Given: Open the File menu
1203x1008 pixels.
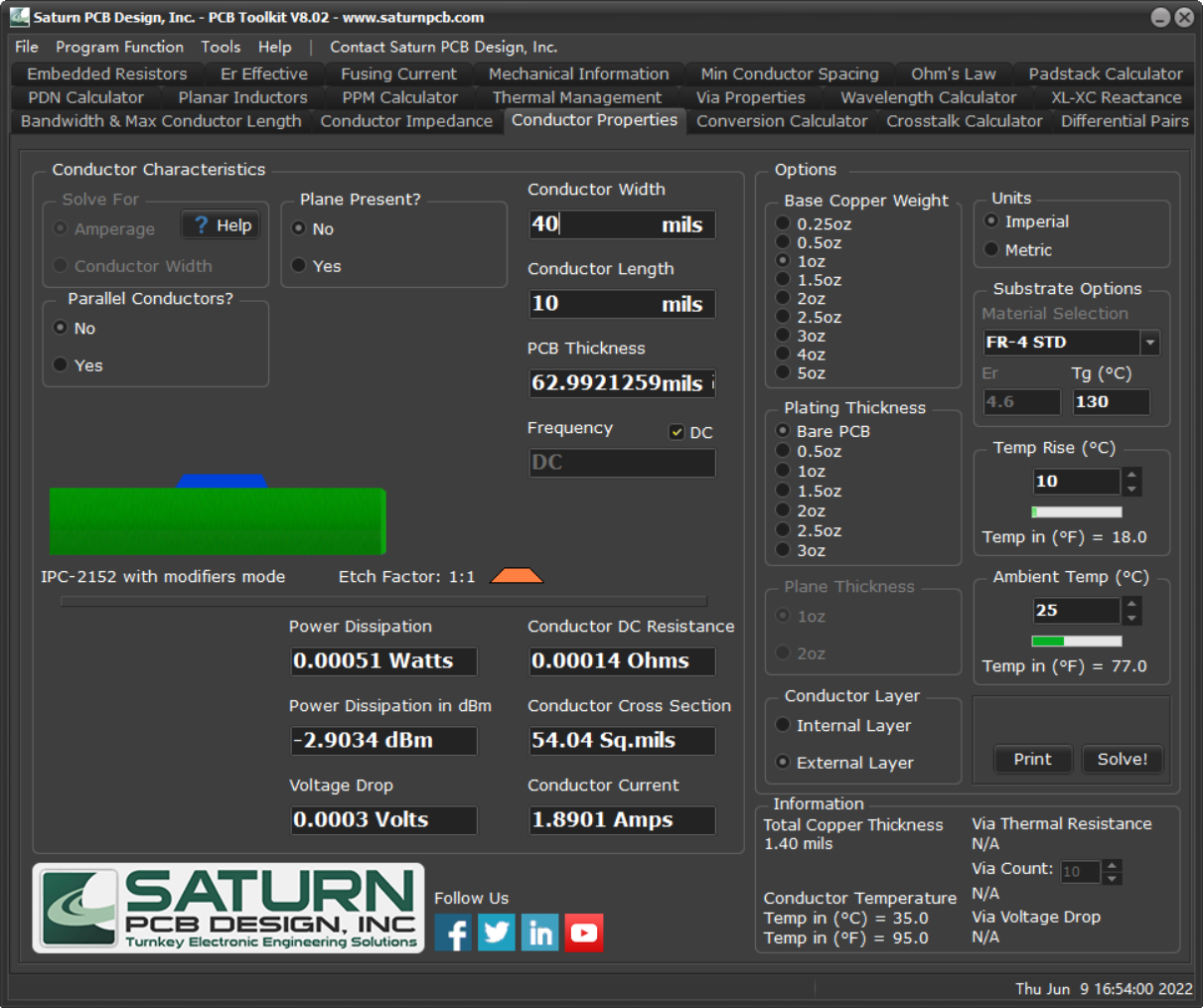Looking at the screenshot, I should coord(27,47).
